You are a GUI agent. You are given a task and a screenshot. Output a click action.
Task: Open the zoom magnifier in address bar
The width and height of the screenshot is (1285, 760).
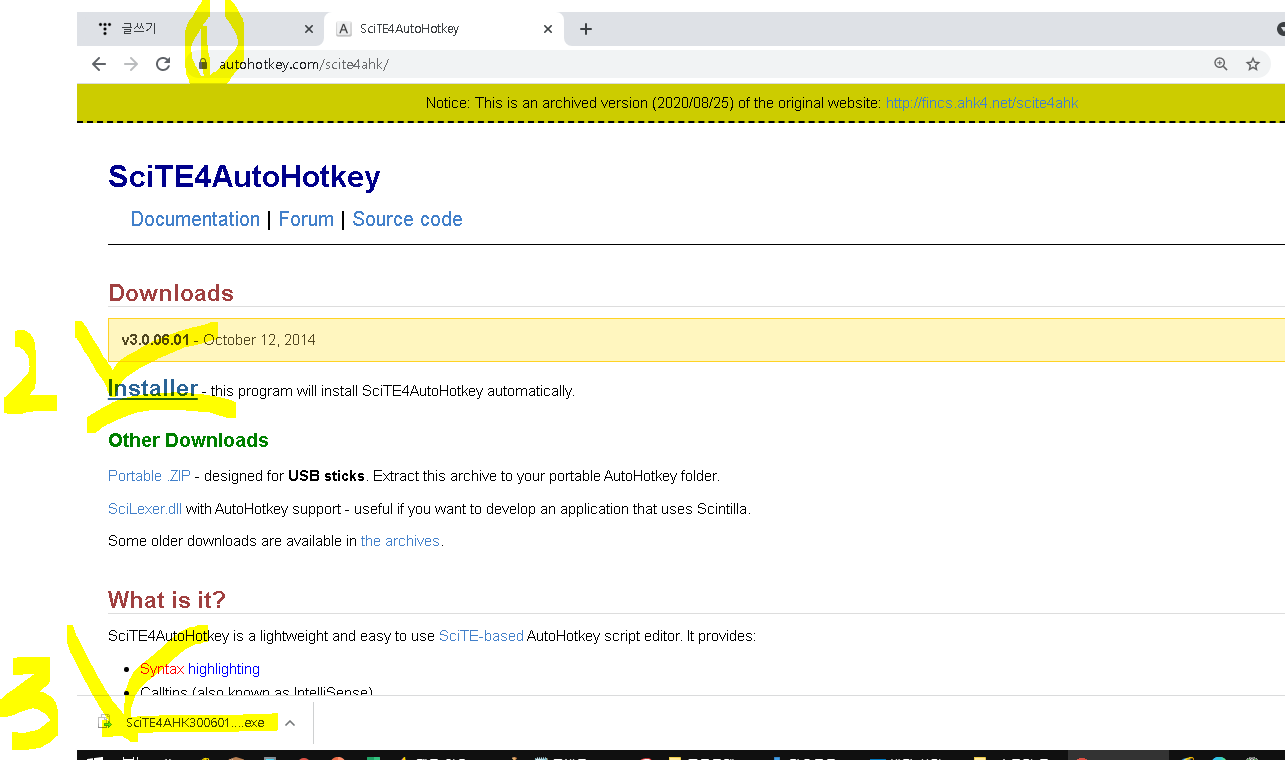tap(1220, 64)
